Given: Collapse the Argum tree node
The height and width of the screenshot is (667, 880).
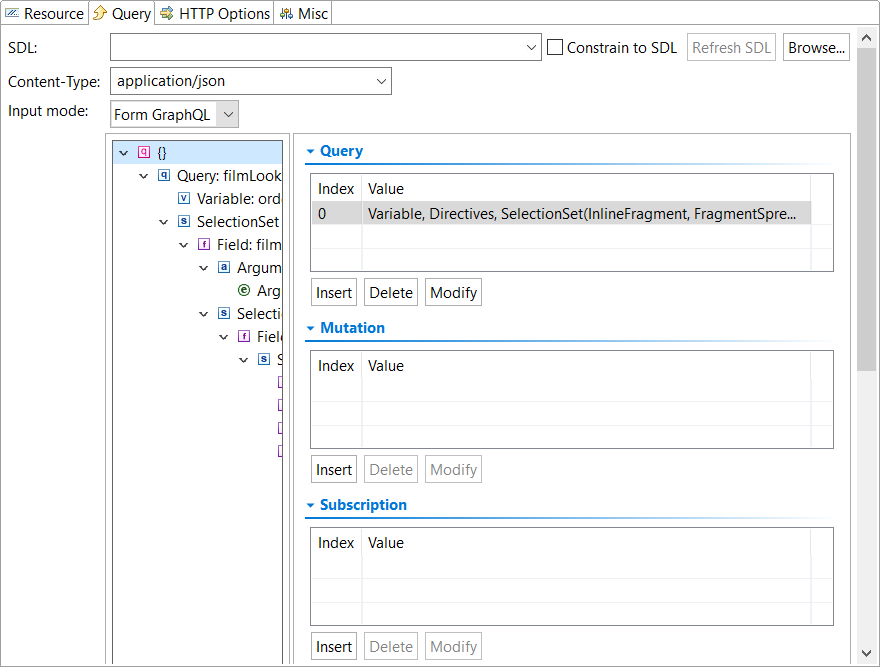Looking at the screenshot, I should coord(204,268).
